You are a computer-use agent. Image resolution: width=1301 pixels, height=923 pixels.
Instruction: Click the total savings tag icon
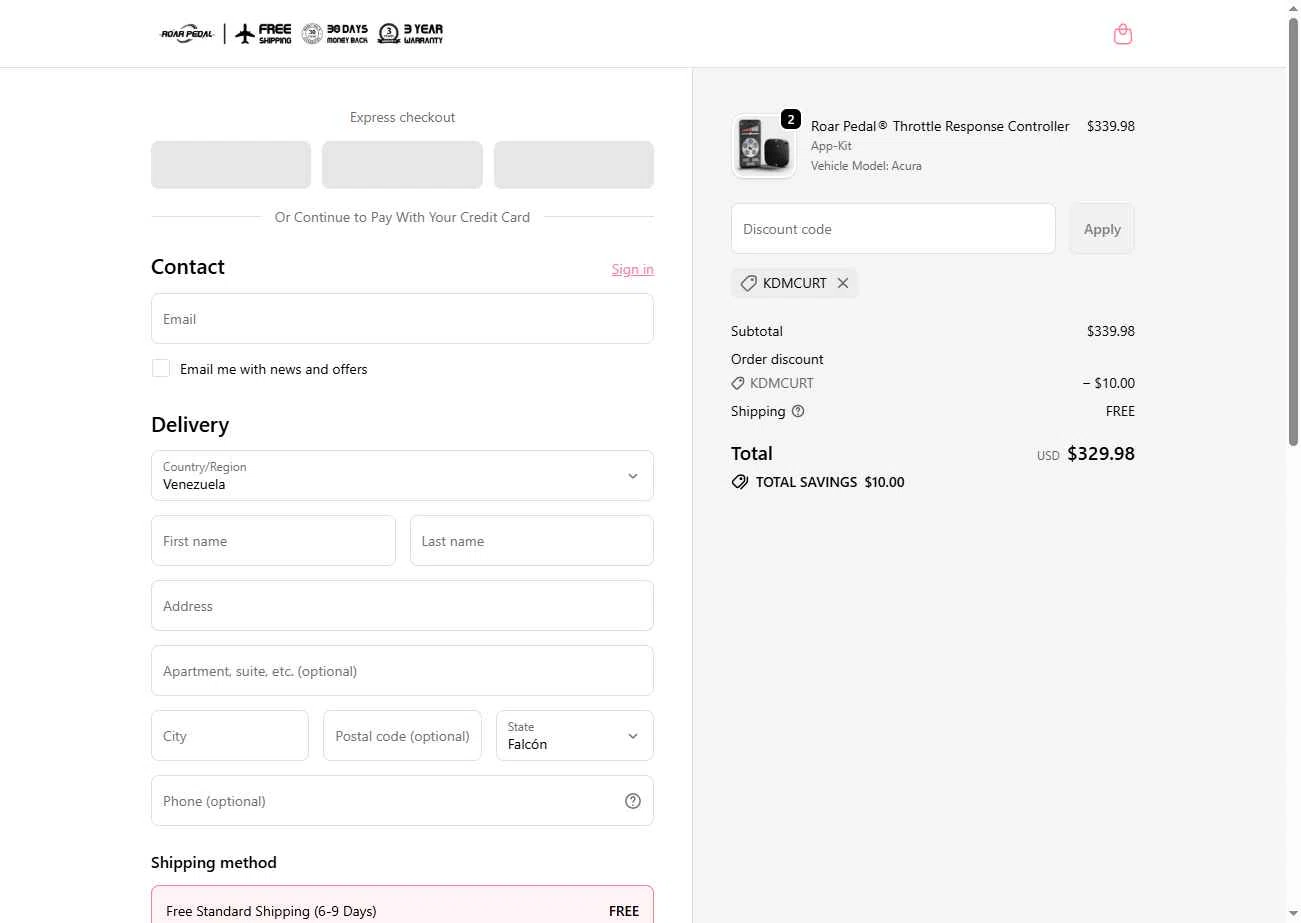point(740,482)
